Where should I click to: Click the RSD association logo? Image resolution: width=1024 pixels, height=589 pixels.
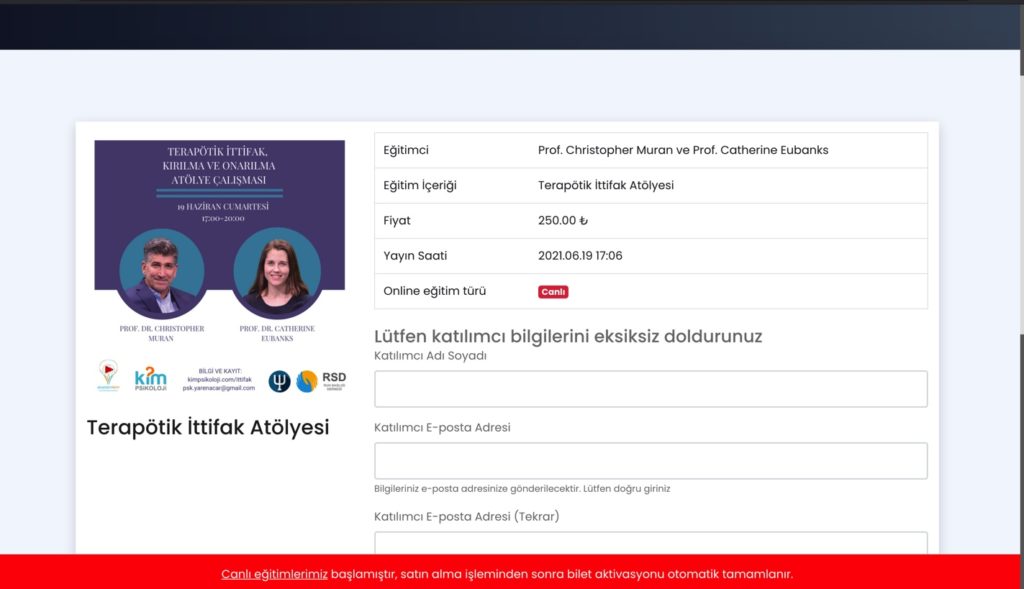click(334, 380)
